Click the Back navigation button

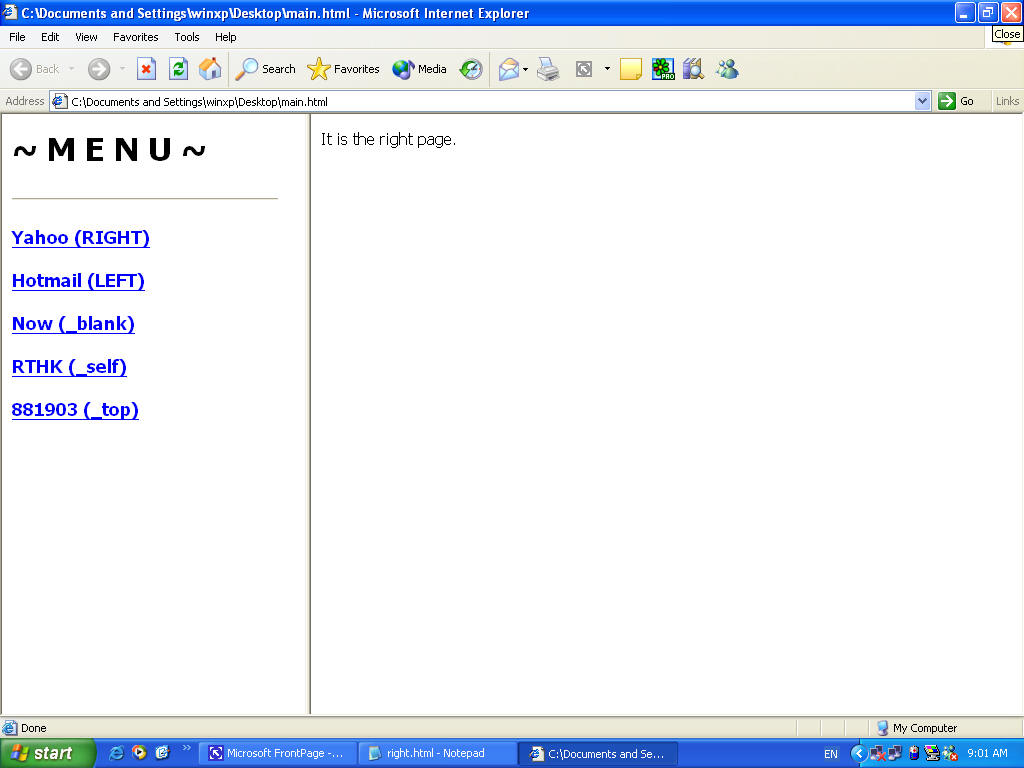pos(34,69)
